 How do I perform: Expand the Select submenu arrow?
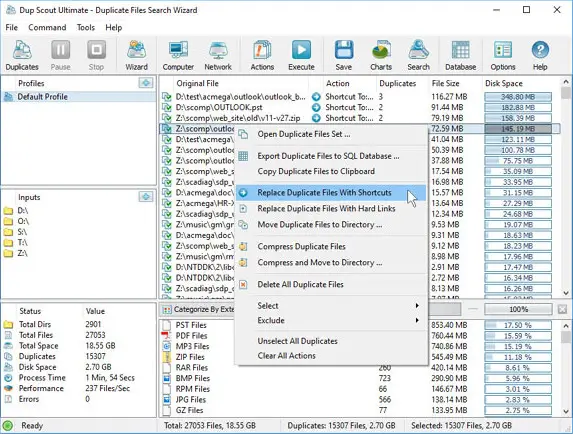click(x=417, y=305)
